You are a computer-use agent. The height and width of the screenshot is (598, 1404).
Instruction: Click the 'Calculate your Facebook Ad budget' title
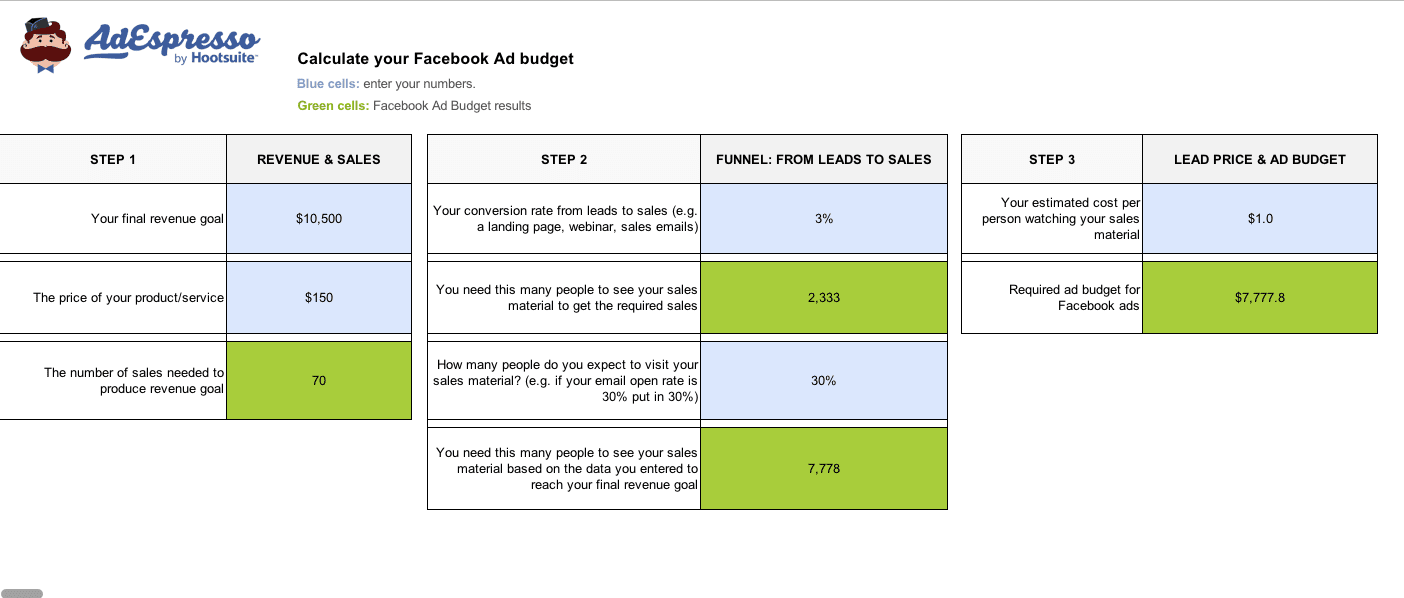(x=435, y=59)
